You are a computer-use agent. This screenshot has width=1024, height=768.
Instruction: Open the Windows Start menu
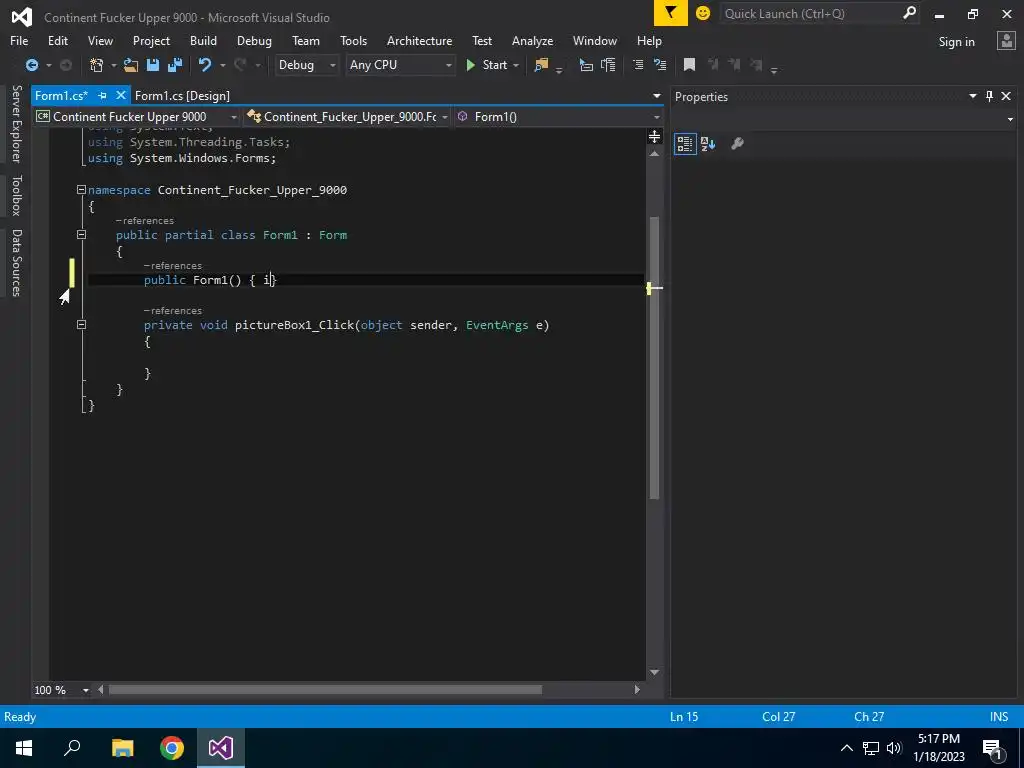pyautogui.click(x=24, y=748)
